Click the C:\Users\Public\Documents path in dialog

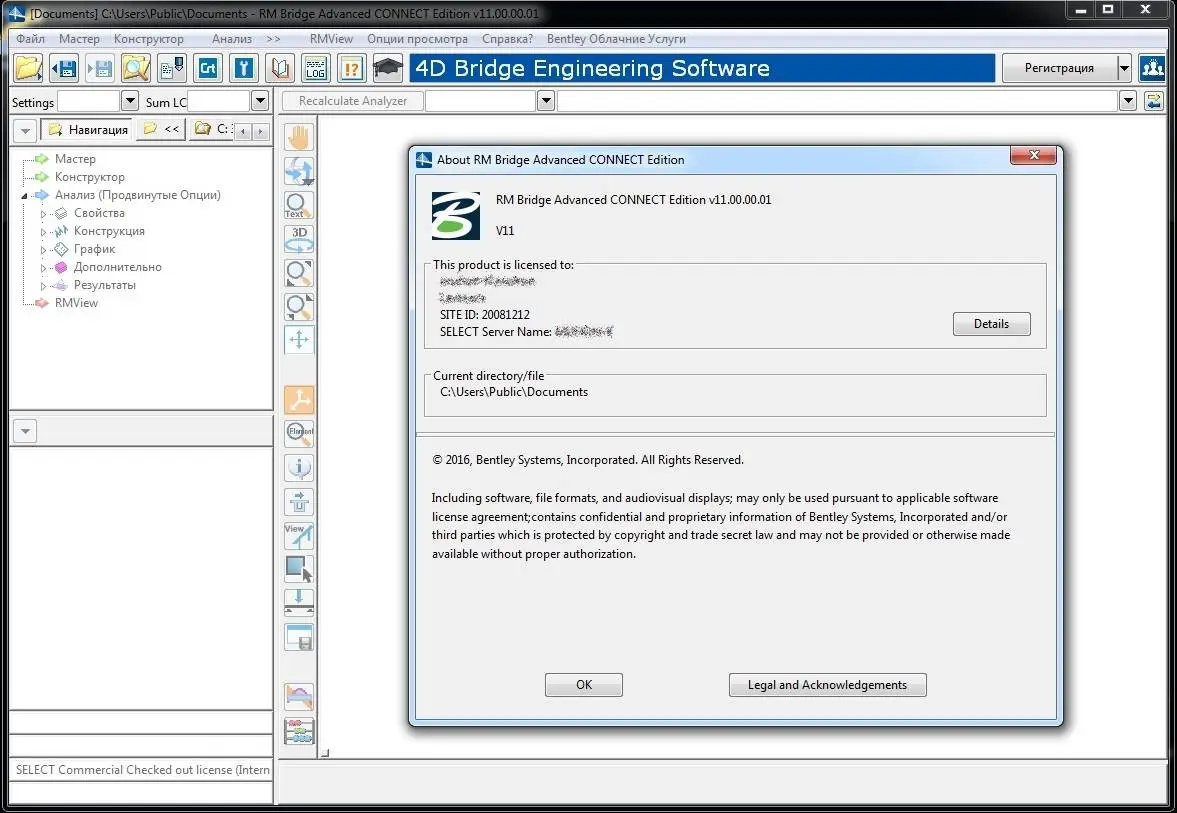pyautogui.click(x=514, y=392)
